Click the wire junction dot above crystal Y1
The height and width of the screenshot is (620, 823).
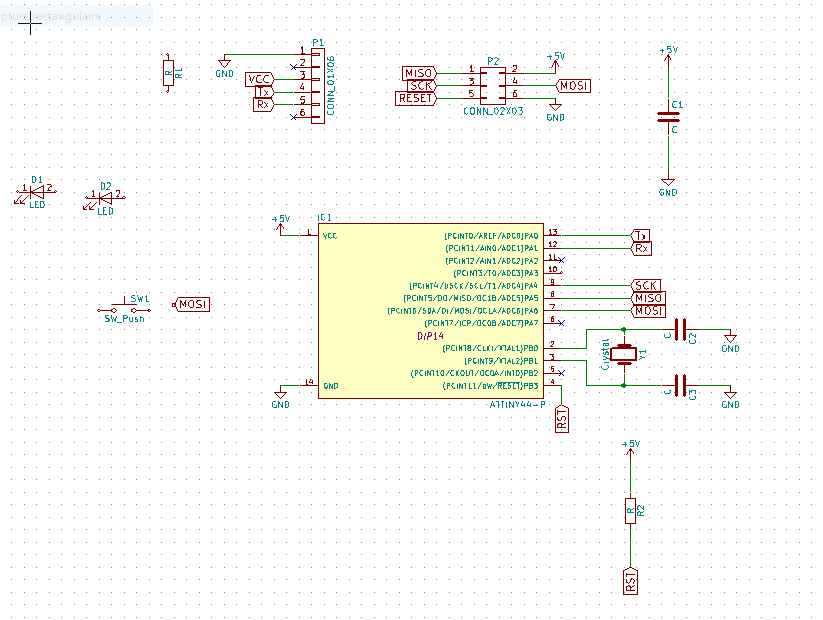tap(624, 330)
